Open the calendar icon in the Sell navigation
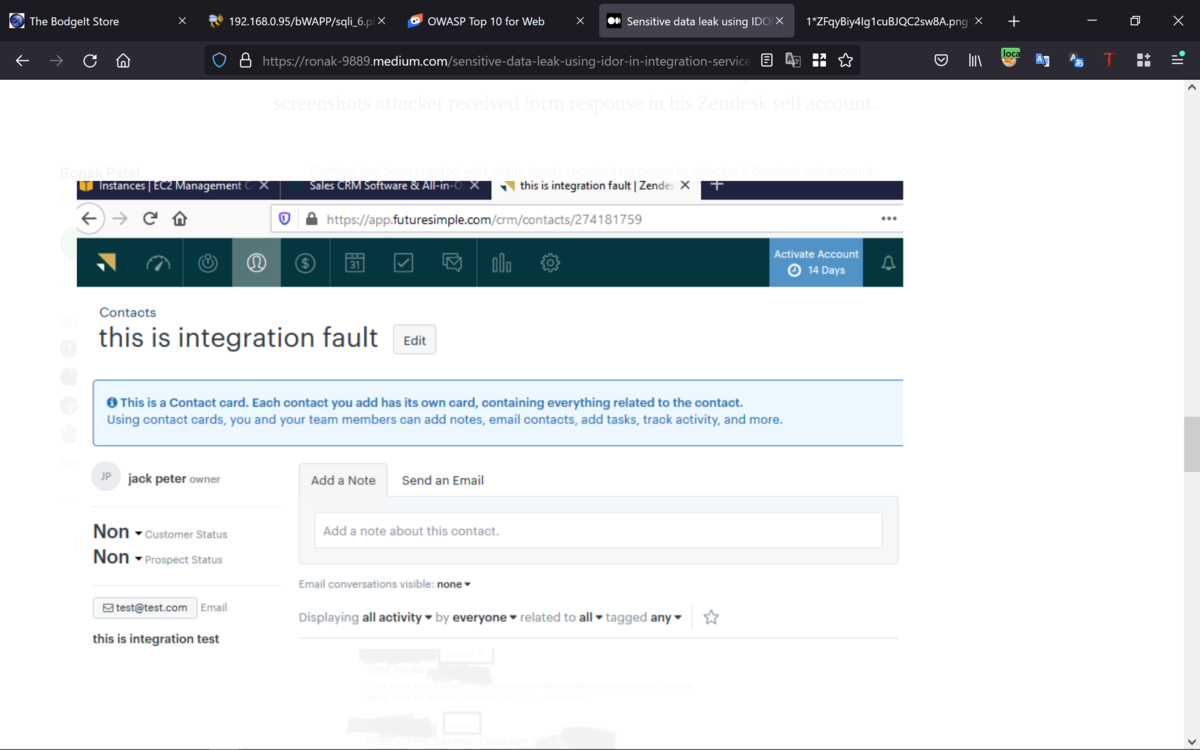This screenshot has width=1200, height=750. [x=355, y=263]
